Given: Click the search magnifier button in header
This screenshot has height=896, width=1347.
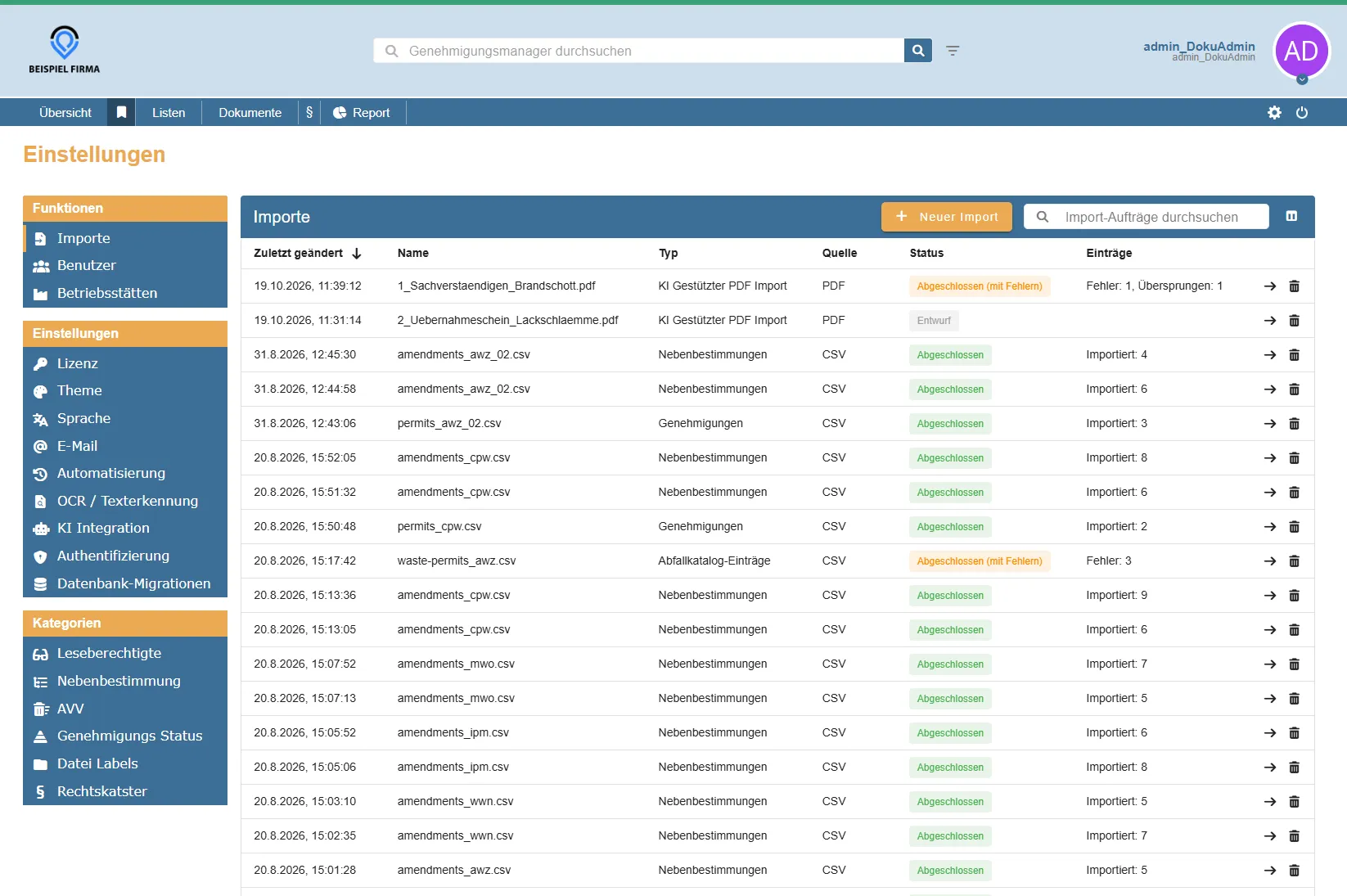Looking at the screenshot, I should coord(917,51).
